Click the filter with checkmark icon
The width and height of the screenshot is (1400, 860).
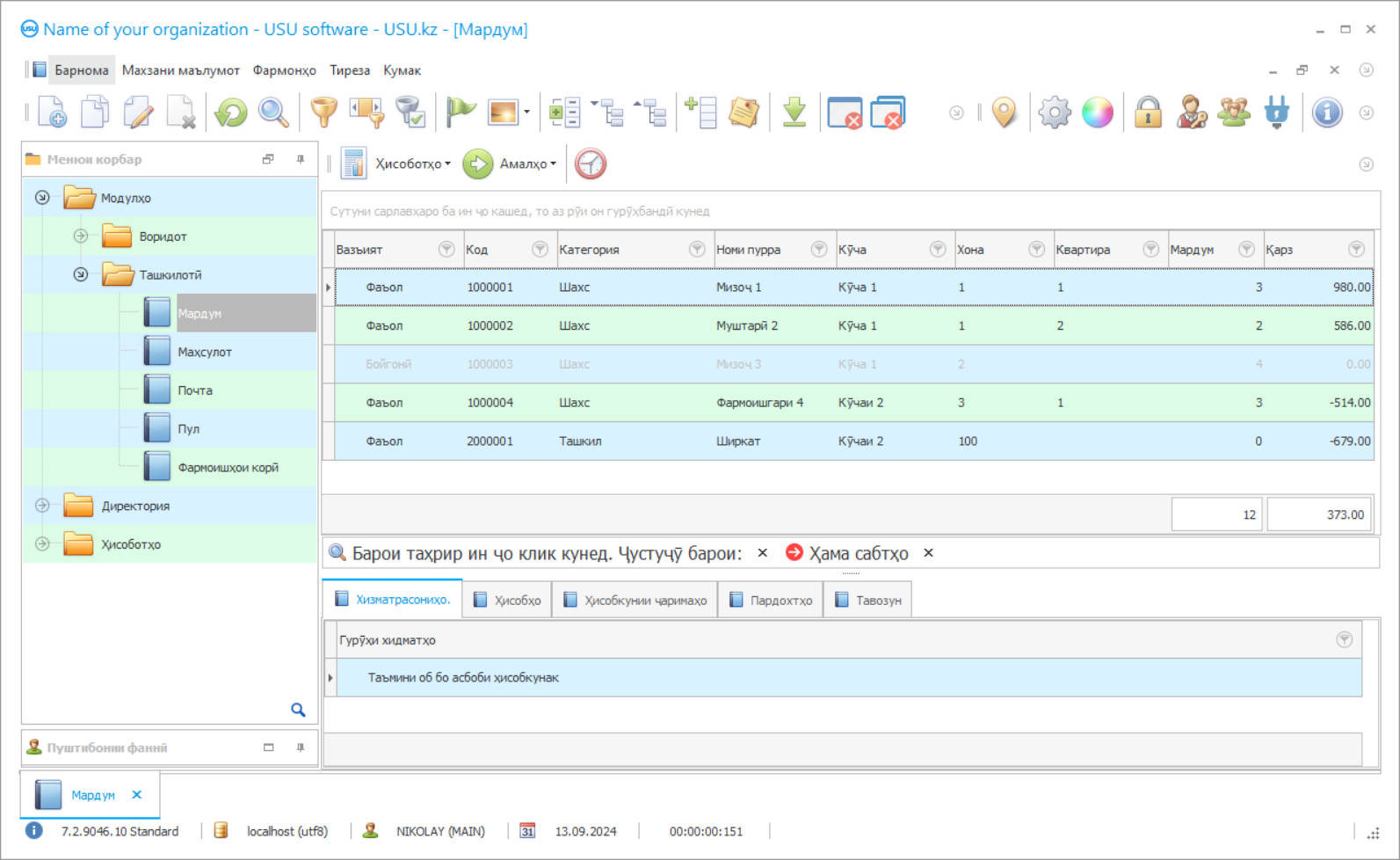click(x=410, y=113)
